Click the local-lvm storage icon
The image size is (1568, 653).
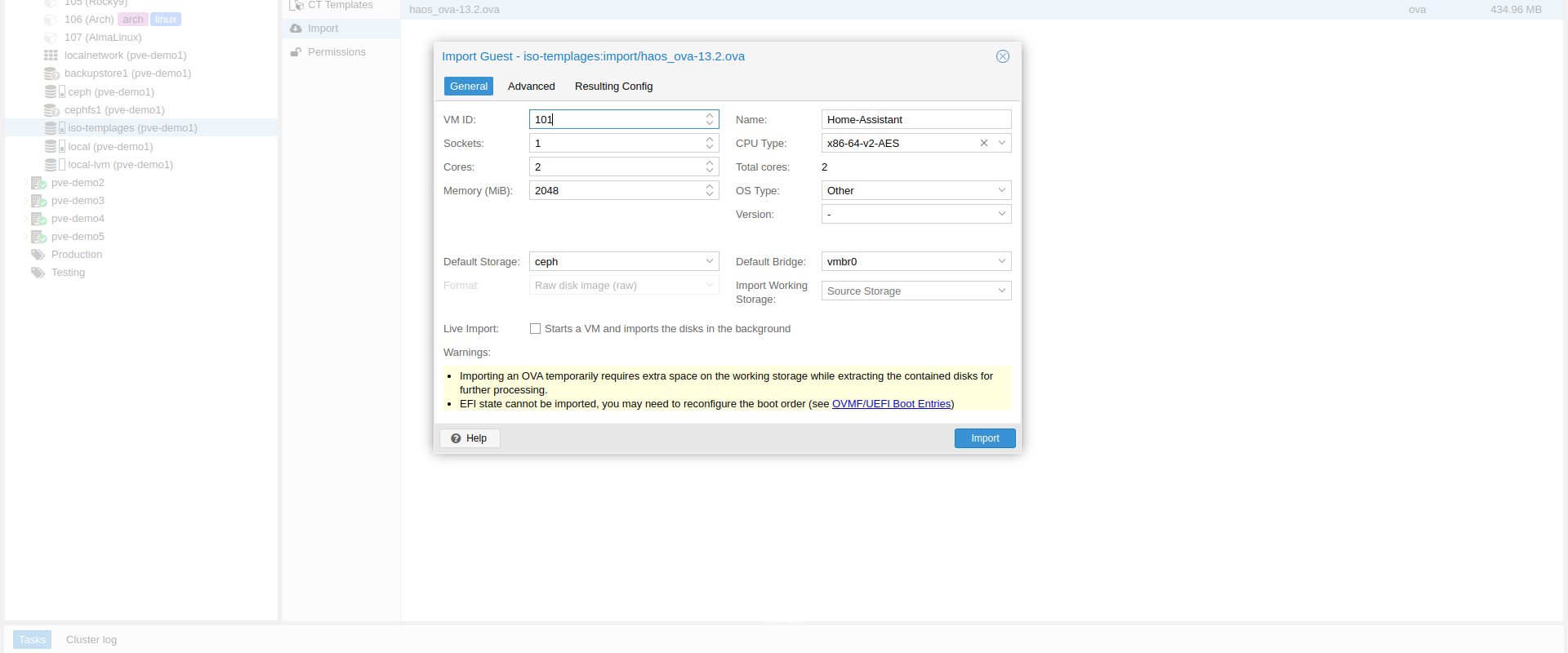pos(55,165)
